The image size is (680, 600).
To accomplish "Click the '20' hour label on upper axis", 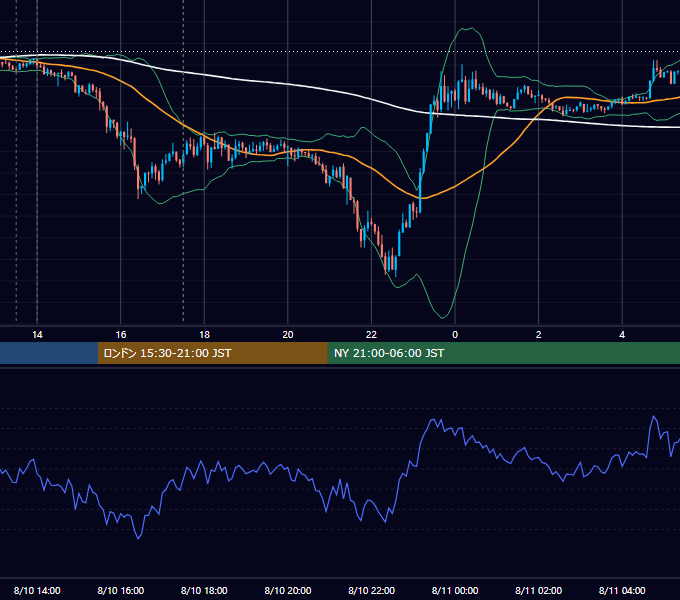I will pos(288,335).
